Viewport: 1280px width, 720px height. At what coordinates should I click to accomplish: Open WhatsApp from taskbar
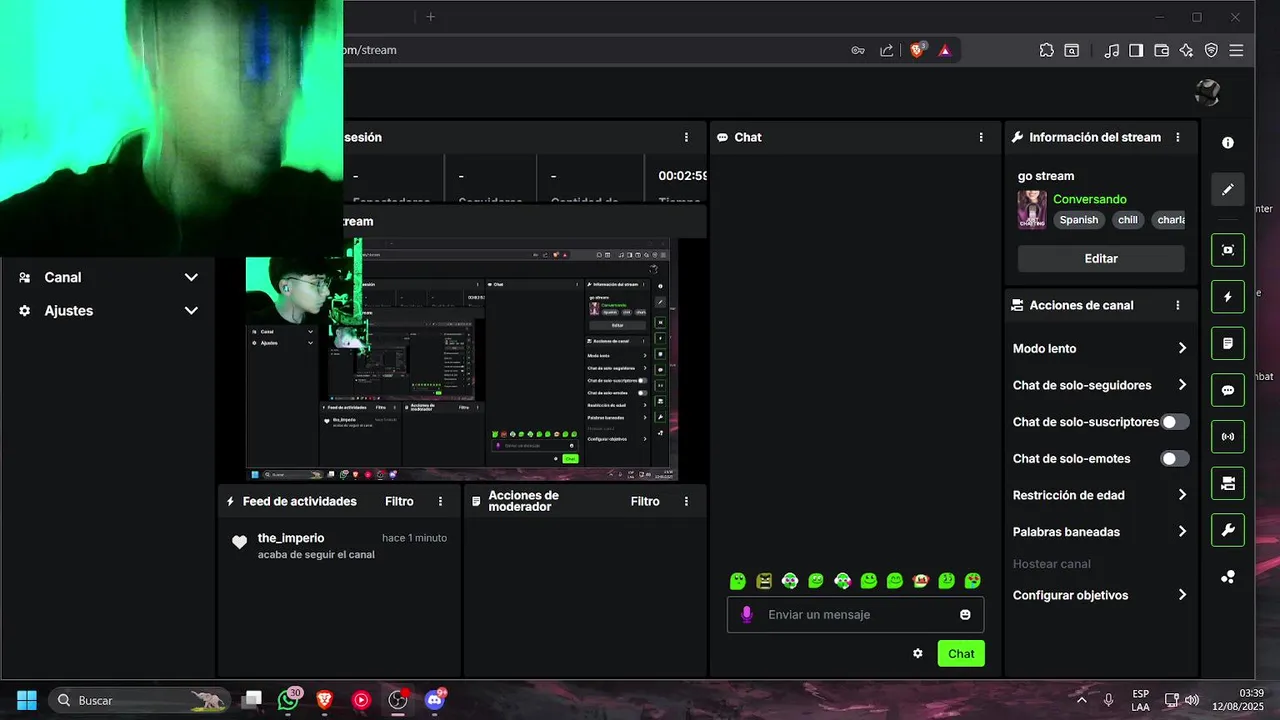coord(288,700)
